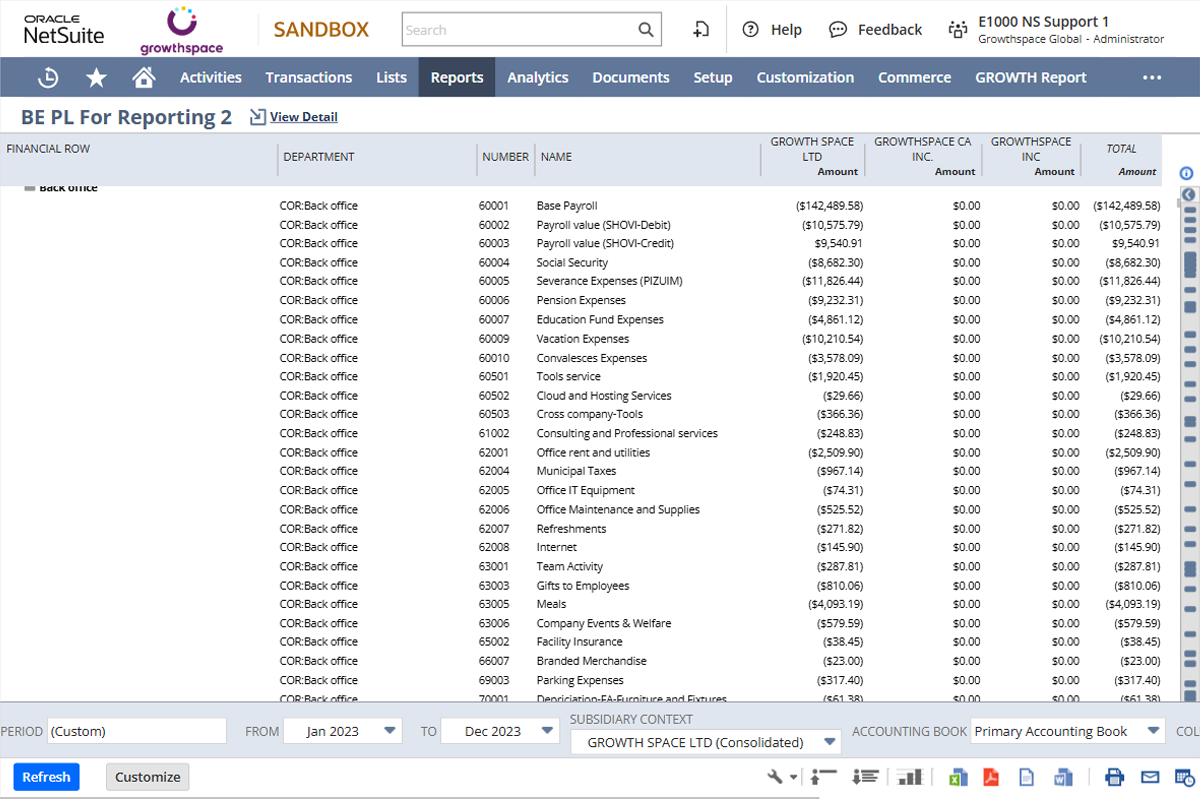
Task: Select the Cloud and Hosting Services row
Action: coord(604,396)
